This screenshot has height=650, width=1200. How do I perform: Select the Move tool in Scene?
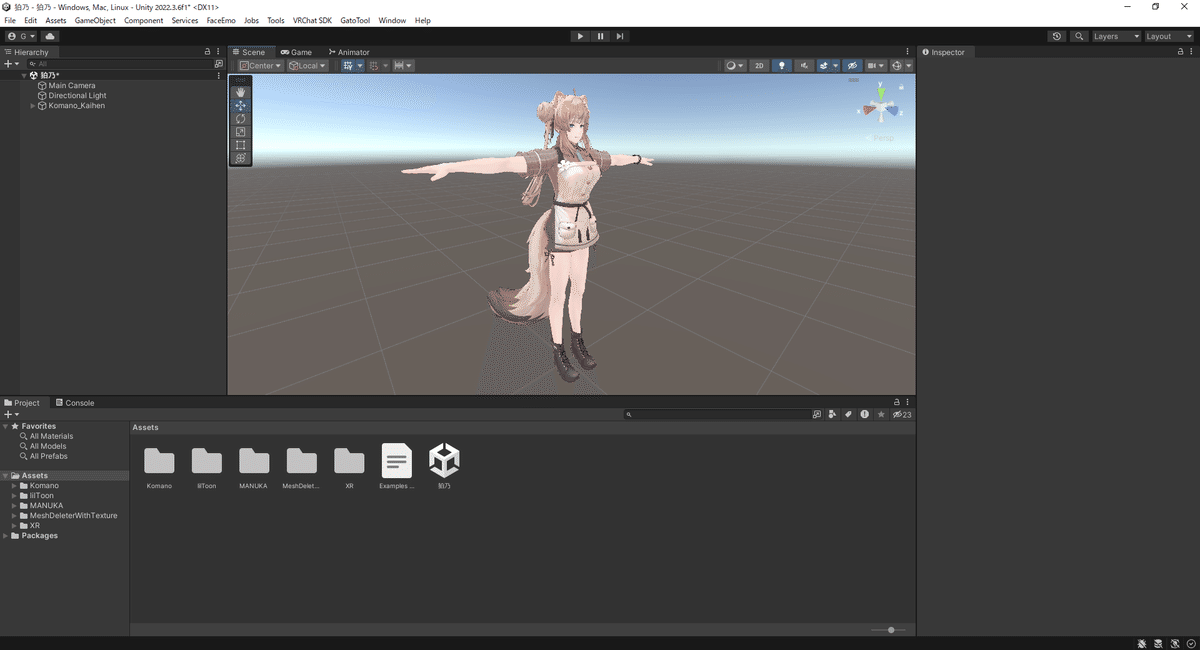[240, 105]
